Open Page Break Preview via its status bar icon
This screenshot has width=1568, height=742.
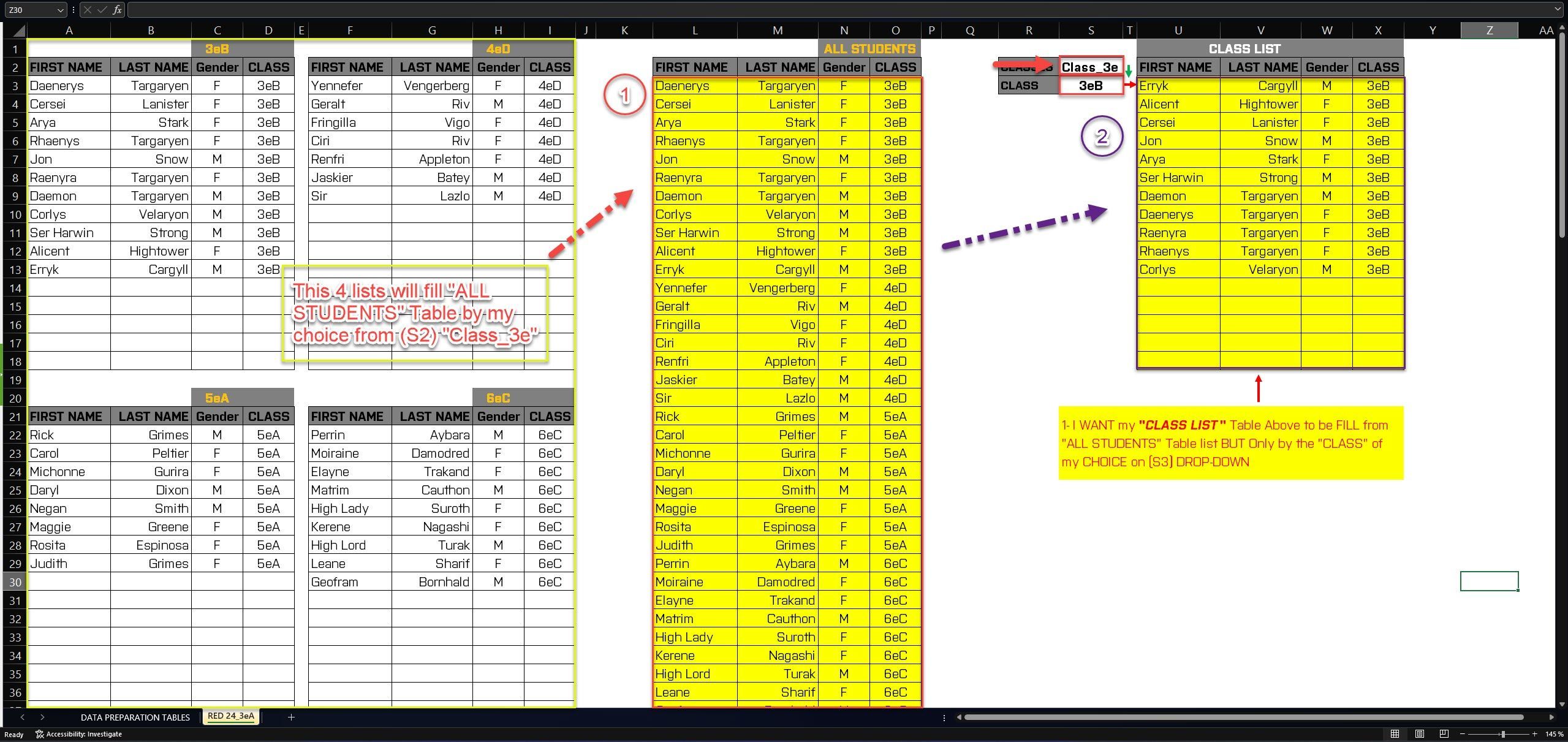tap(1444, 733)
